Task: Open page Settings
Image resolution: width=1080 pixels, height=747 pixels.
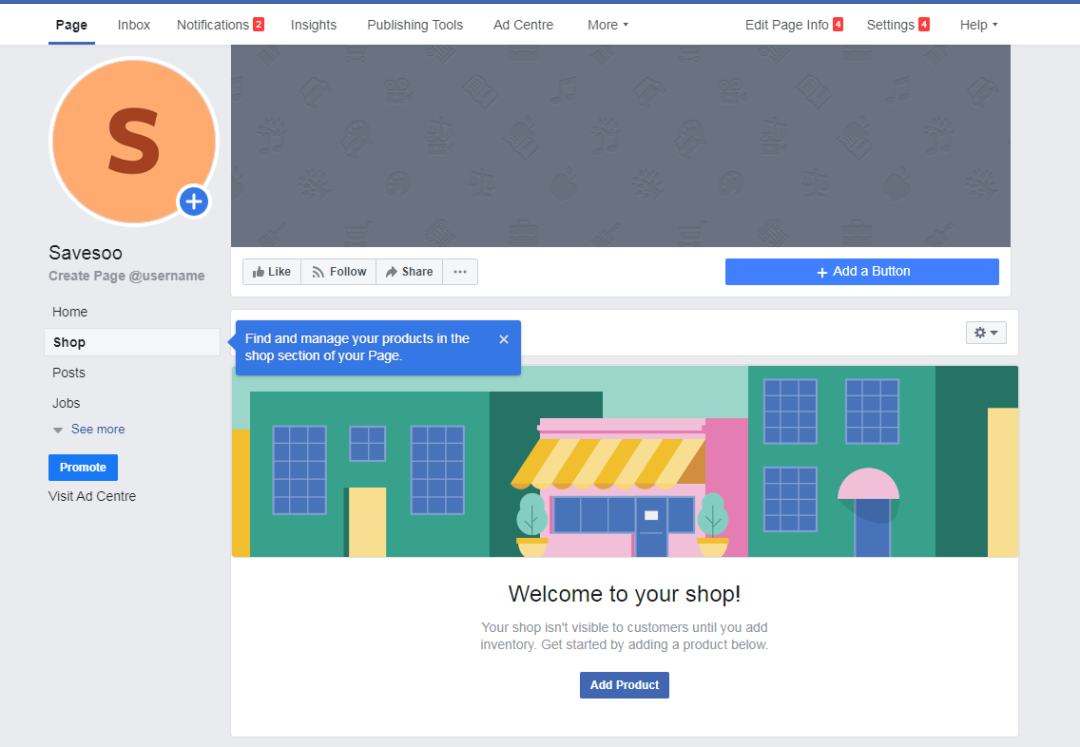Action: click(897, 25)
